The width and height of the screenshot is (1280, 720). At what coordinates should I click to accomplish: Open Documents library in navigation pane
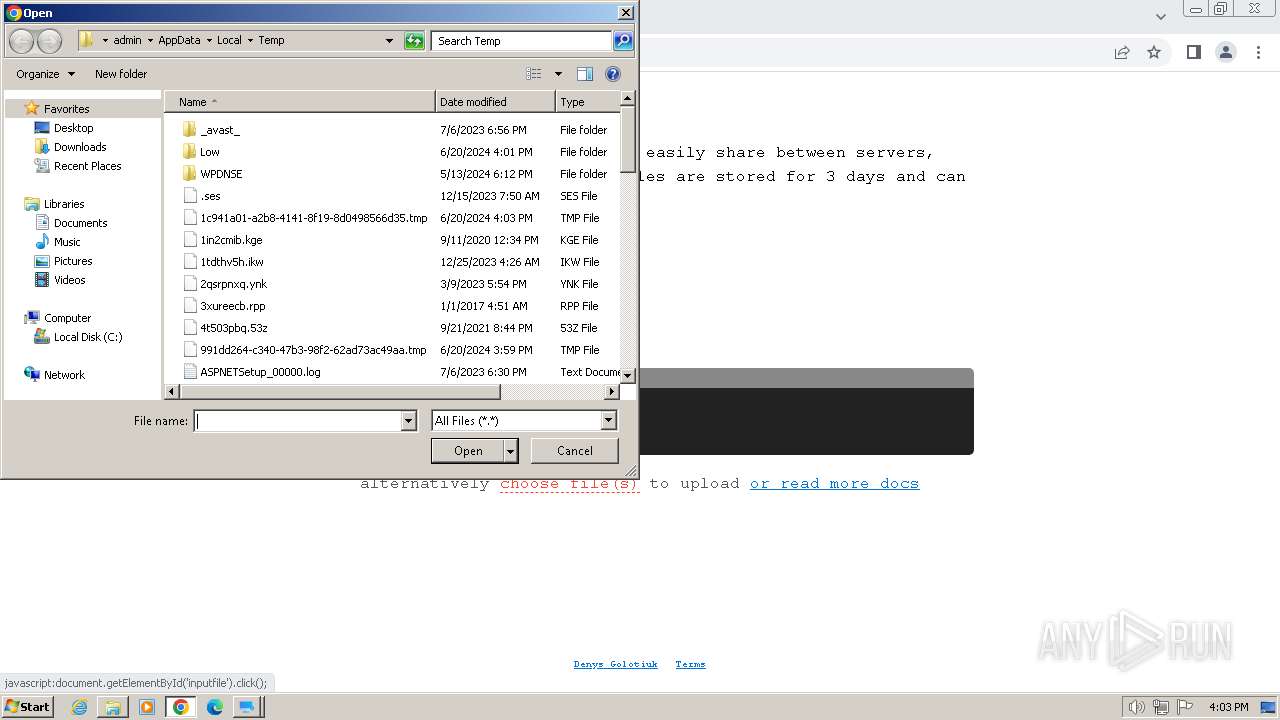[x=80, y=223]
